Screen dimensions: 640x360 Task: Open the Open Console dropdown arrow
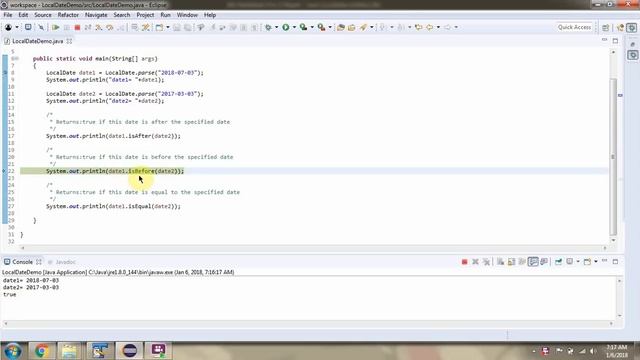(596, 262)
